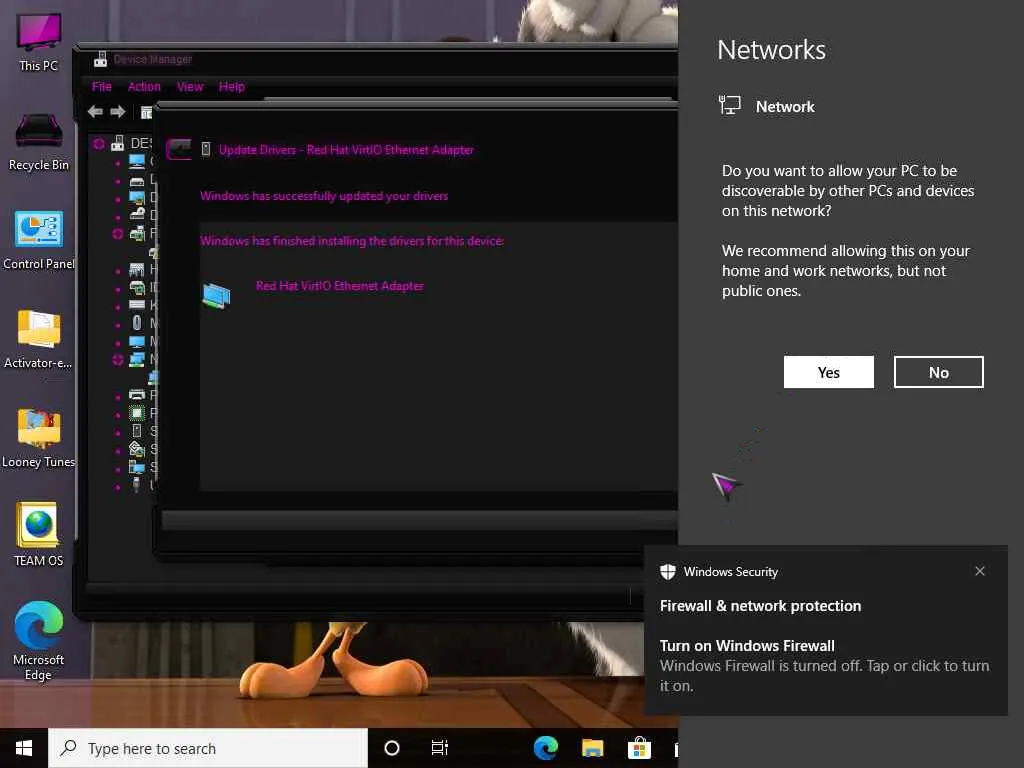Open File Explorer from the taskbar
This screenshot has height=768, width=1024.
point(592,748)
